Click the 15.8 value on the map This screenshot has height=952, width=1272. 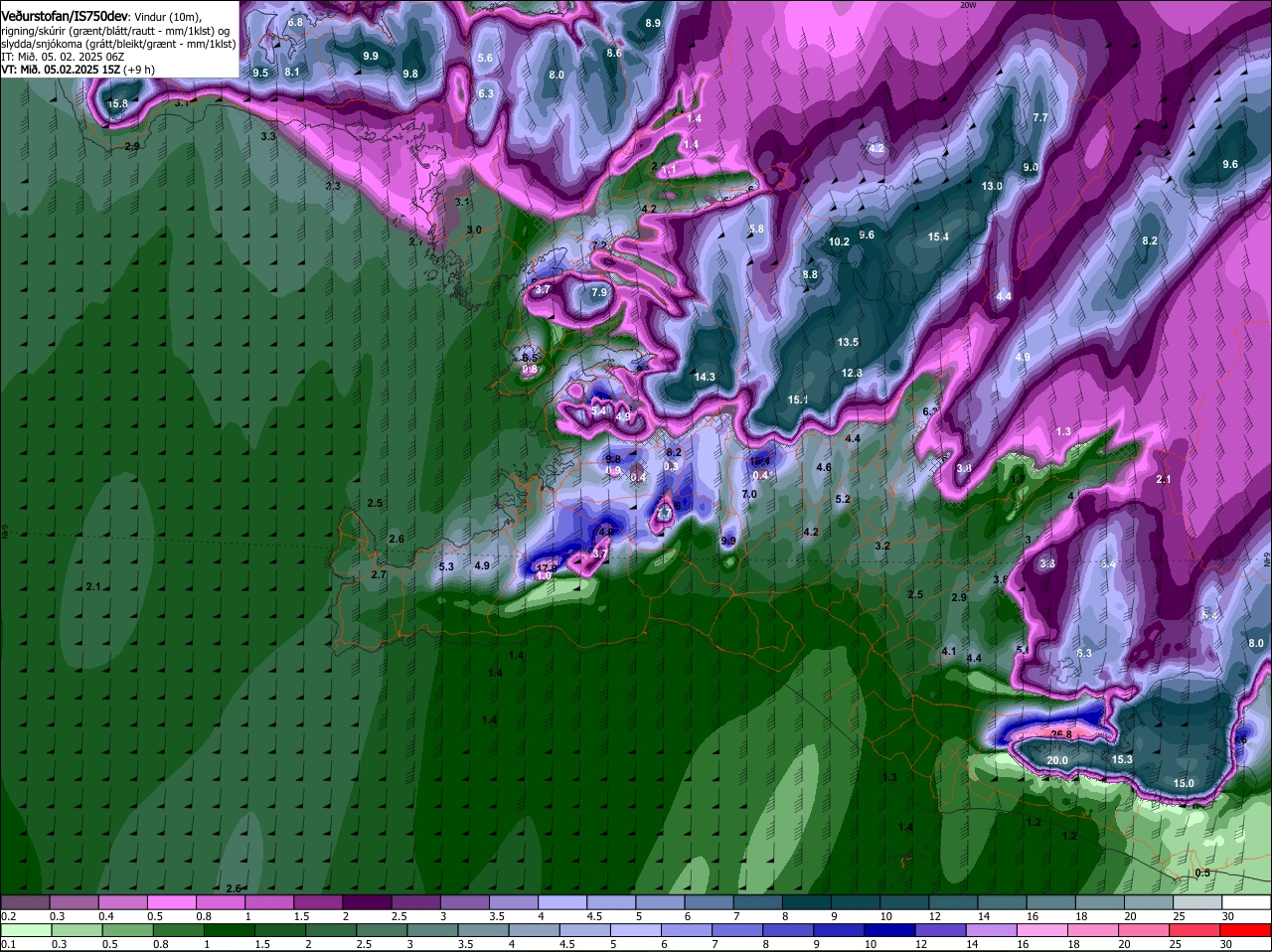click(117, 103)
